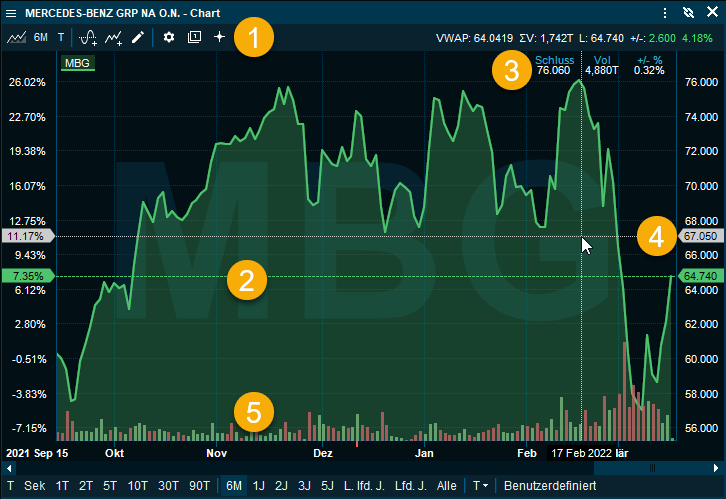Choose the Alle time range

pos(448,485)
